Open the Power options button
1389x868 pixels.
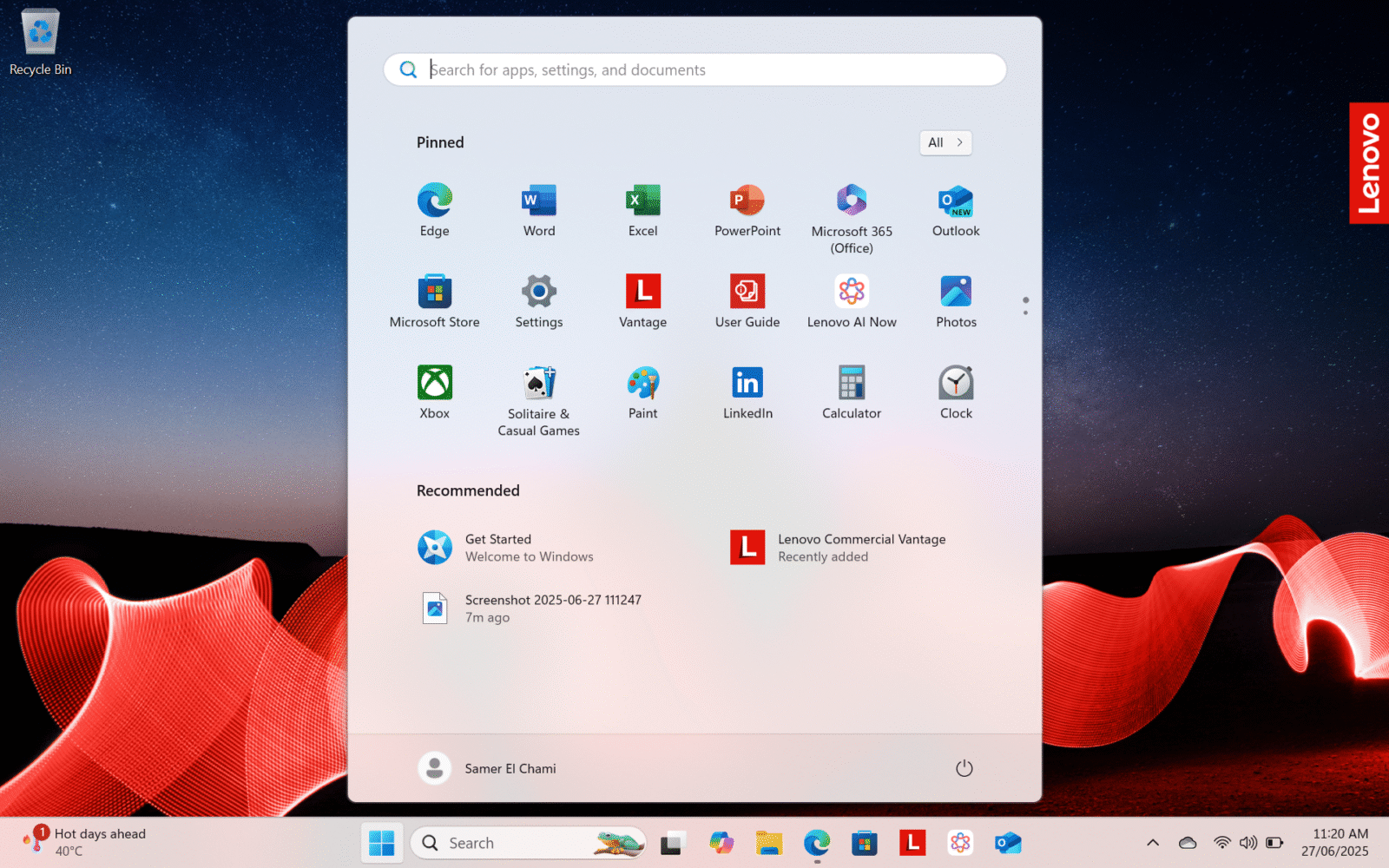click(964, 768)
